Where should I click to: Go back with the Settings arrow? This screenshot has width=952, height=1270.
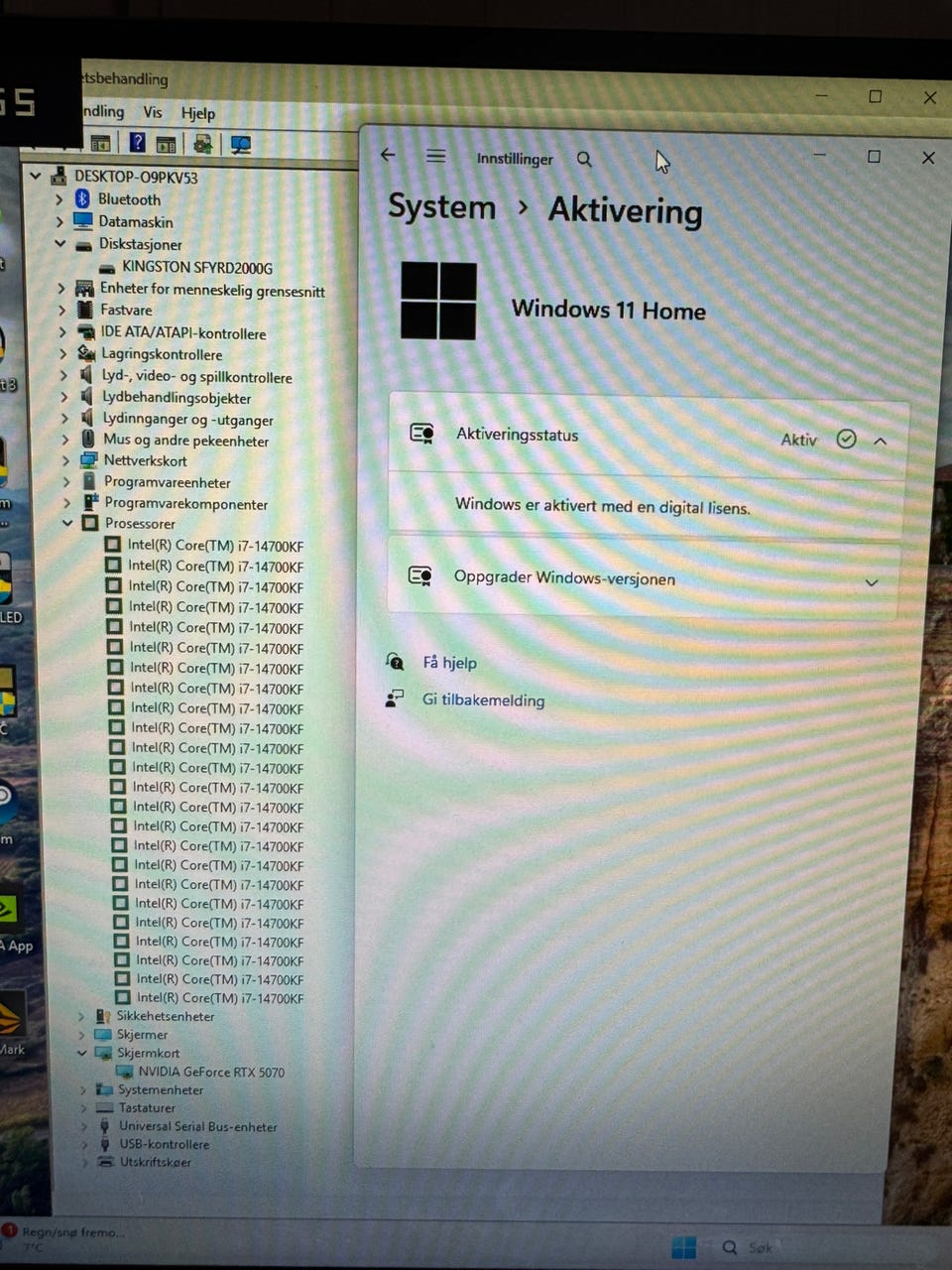[388, 155]
